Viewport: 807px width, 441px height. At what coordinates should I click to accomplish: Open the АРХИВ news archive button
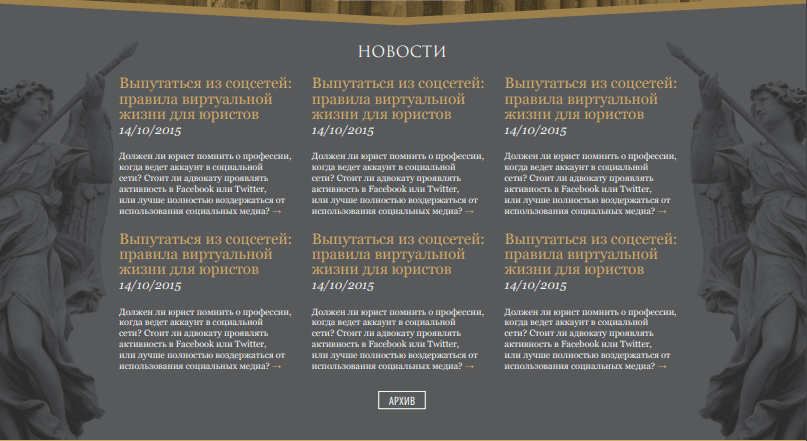pos(403,401)
